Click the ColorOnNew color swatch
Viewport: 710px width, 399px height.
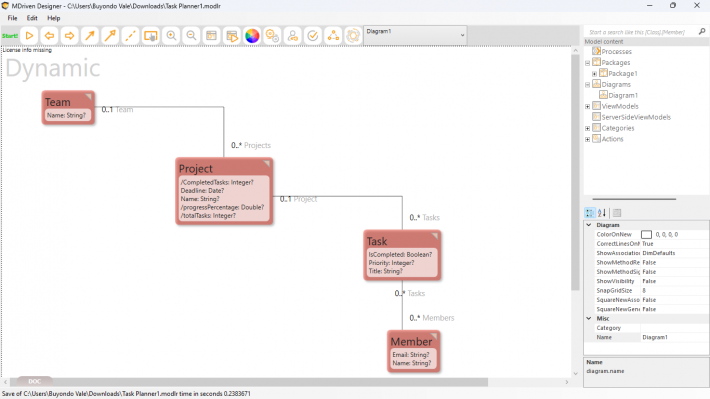pos(646,235)
